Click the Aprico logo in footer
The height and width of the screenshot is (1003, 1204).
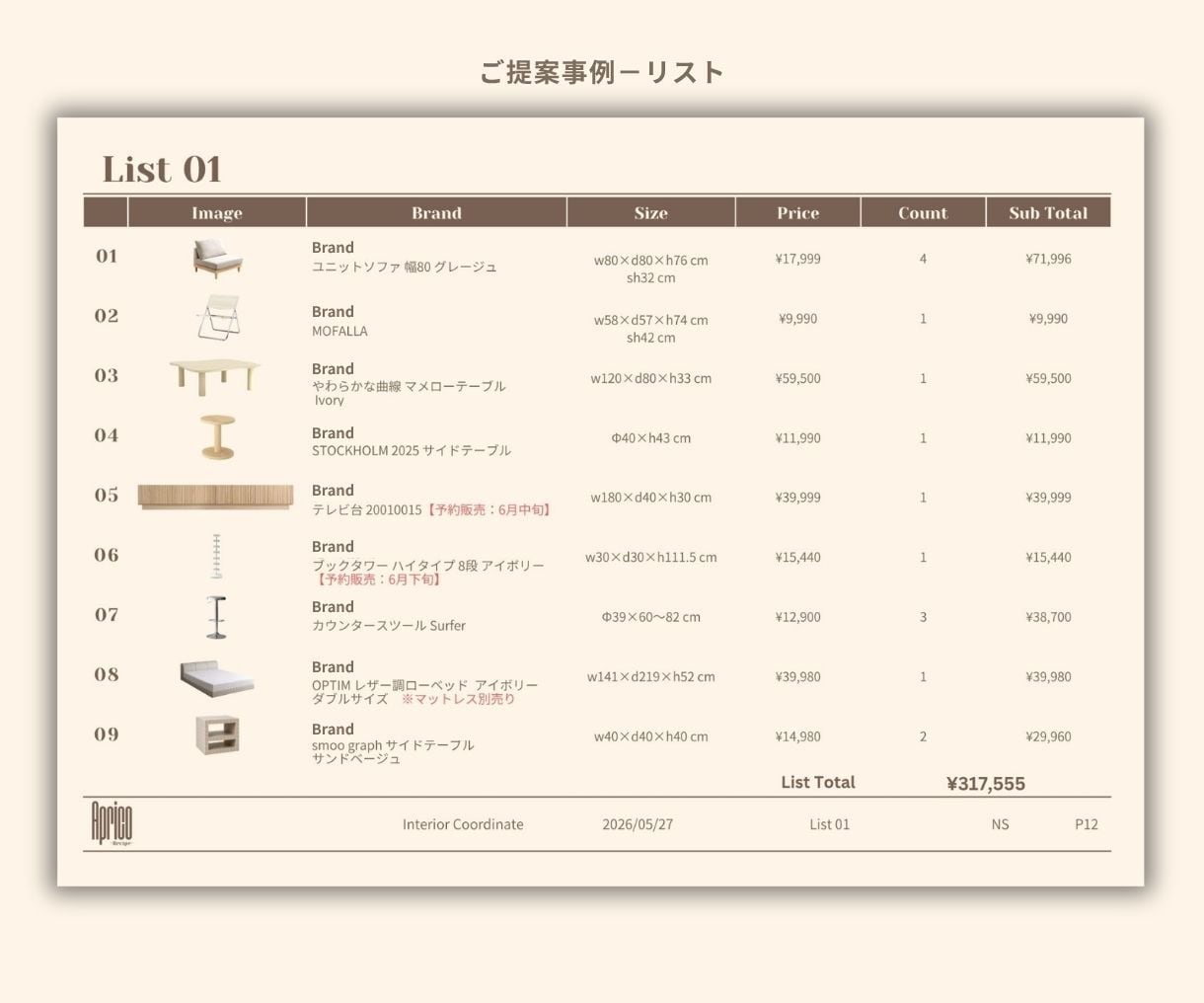click(x=112, y=823)
